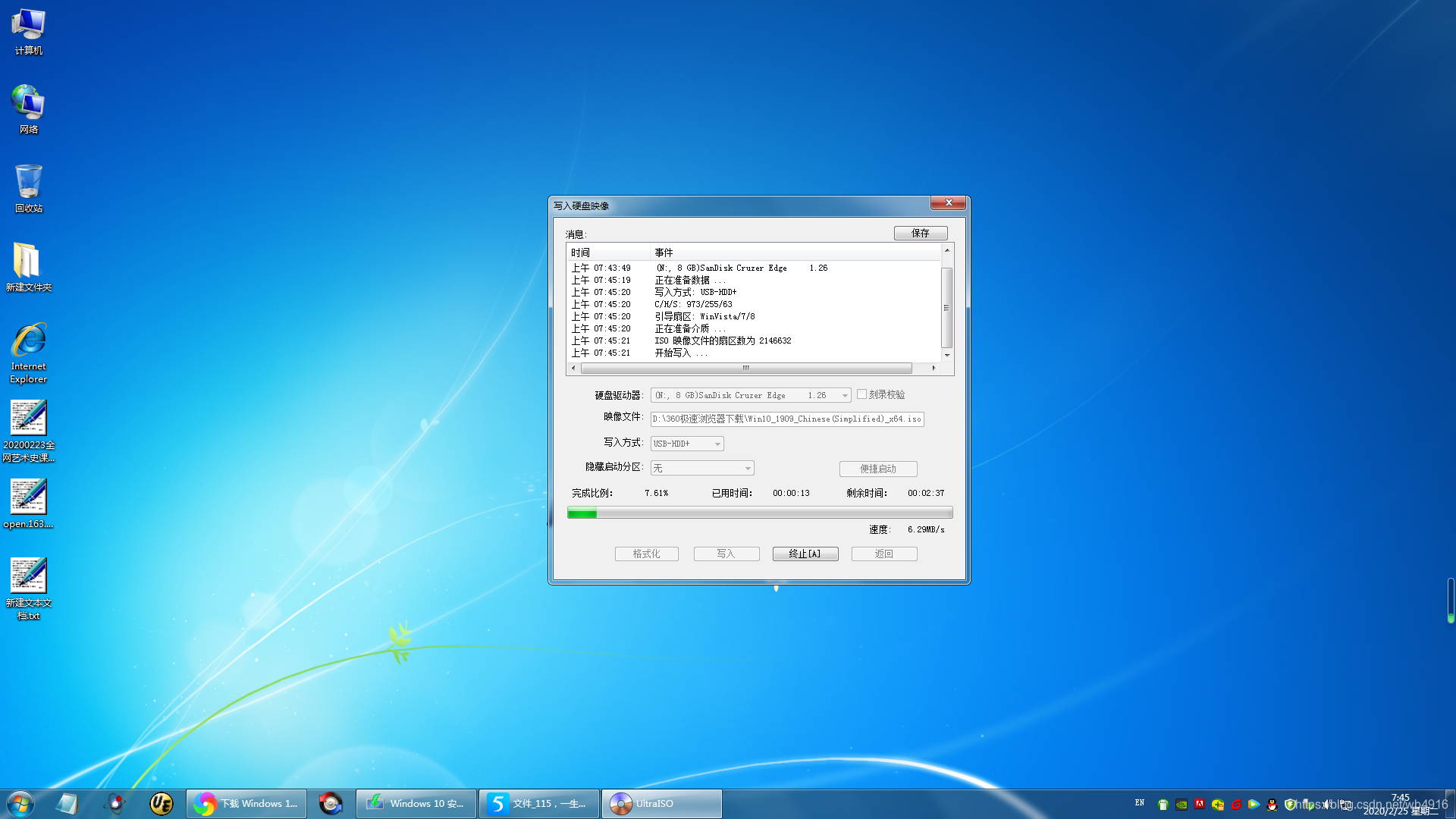The width and height of the screenshot is (1456, 819).
Task: Click the 时间 column header
Action: coord(609,253)
